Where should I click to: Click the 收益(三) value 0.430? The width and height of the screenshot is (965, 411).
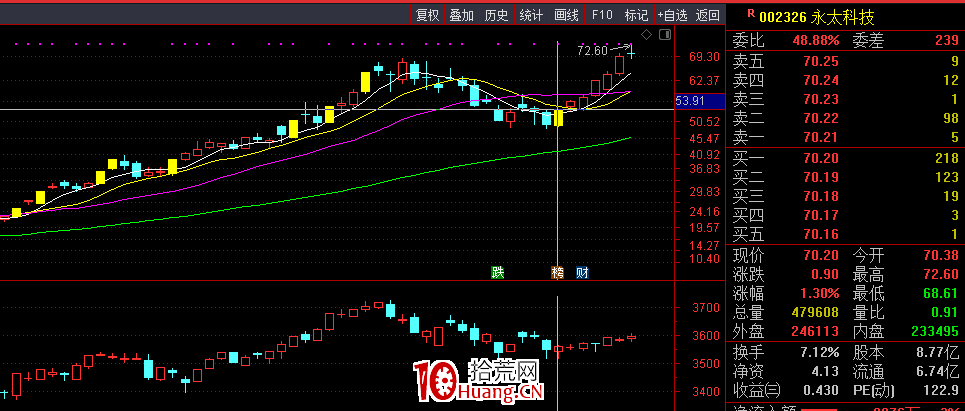point(821,391)
